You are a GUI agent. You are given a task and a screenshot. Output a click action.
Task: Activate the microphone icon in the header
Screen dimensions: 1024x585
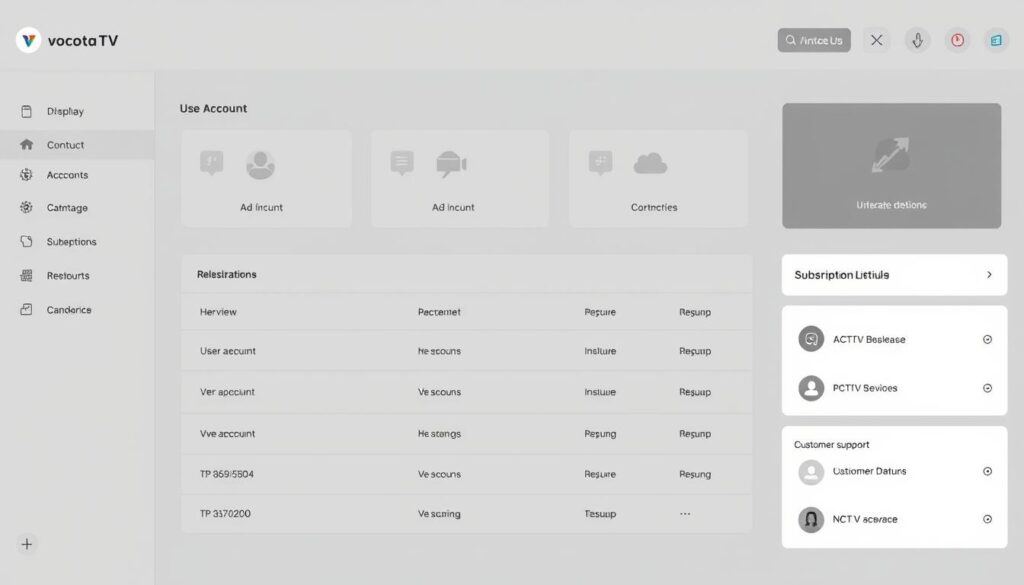[x=918, y=40]
